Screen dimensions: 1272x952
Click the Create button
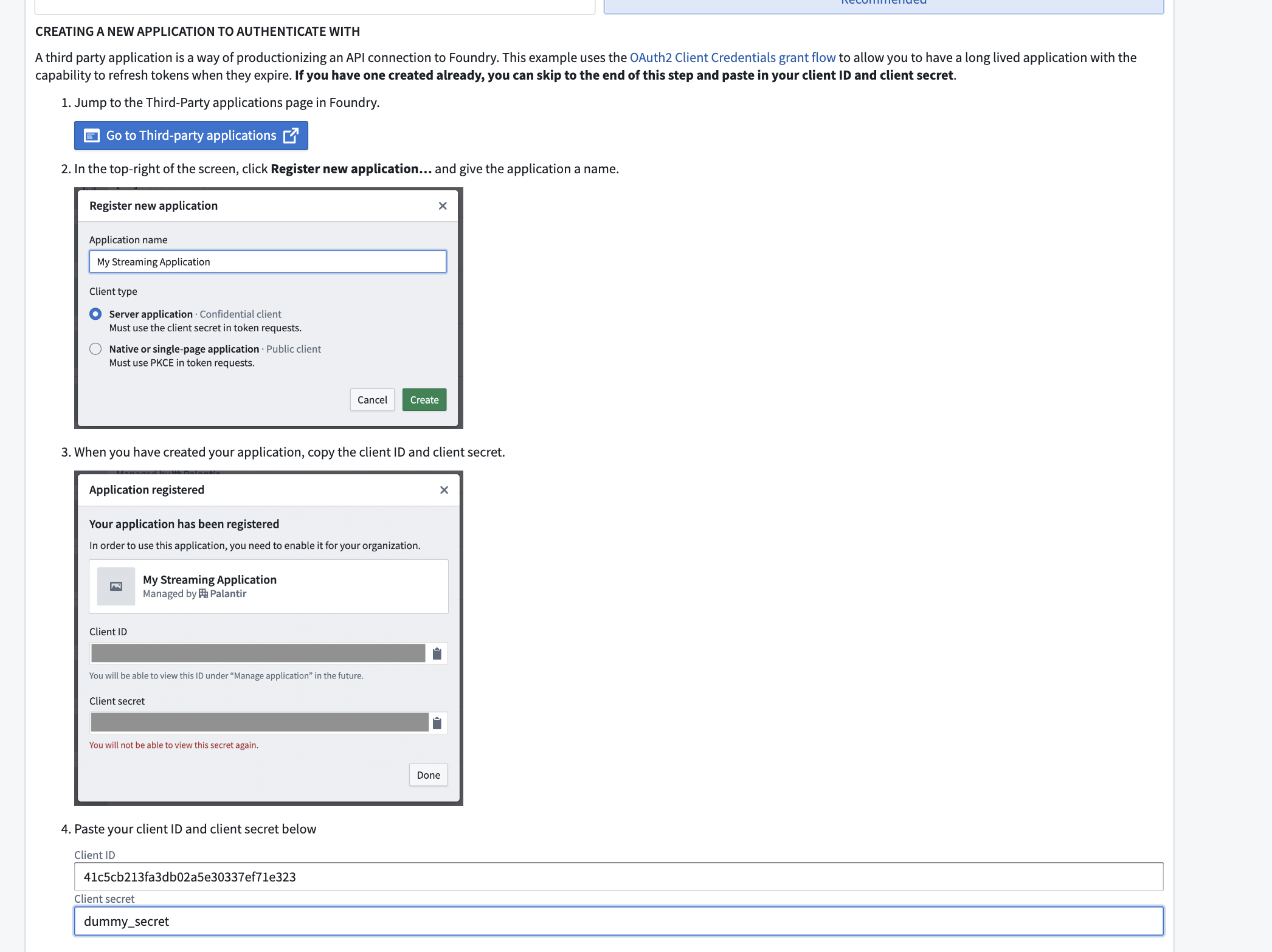(424, 399)
